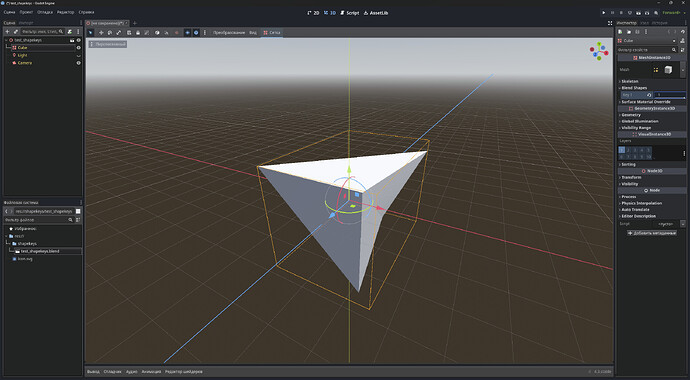The width and height of the screenshot is (690, 380).
Task: Open documentation icon beside Cube node selector
Action: click(x=683, y=40)
